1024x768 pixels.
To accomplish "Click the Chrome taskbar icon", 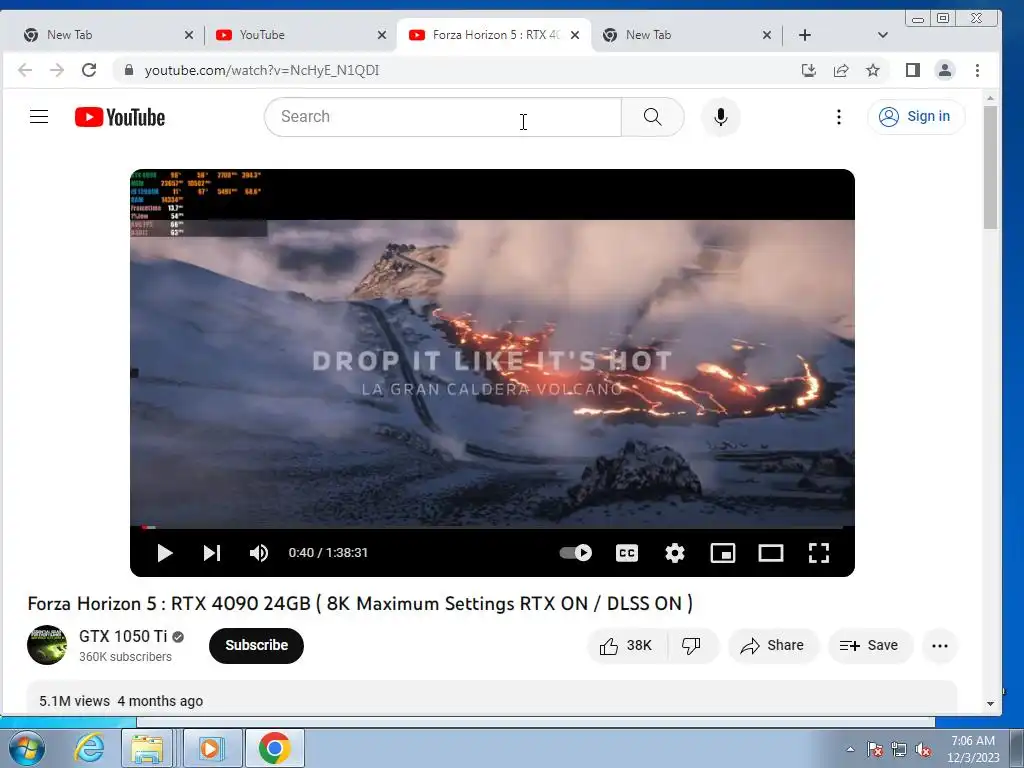I will click(274, 748).
